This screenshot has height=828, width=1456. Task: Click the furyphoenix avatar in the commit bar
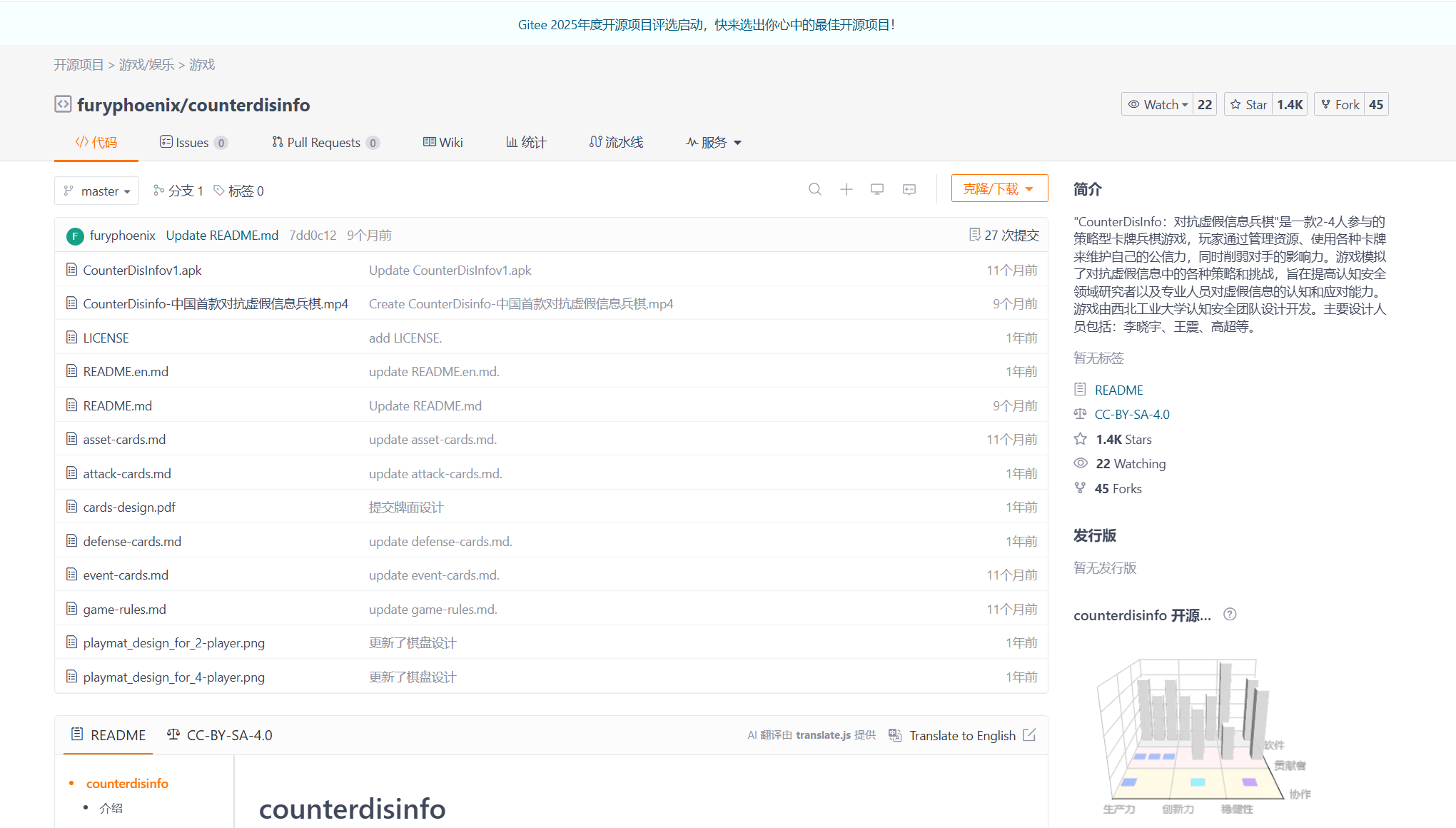75,236
